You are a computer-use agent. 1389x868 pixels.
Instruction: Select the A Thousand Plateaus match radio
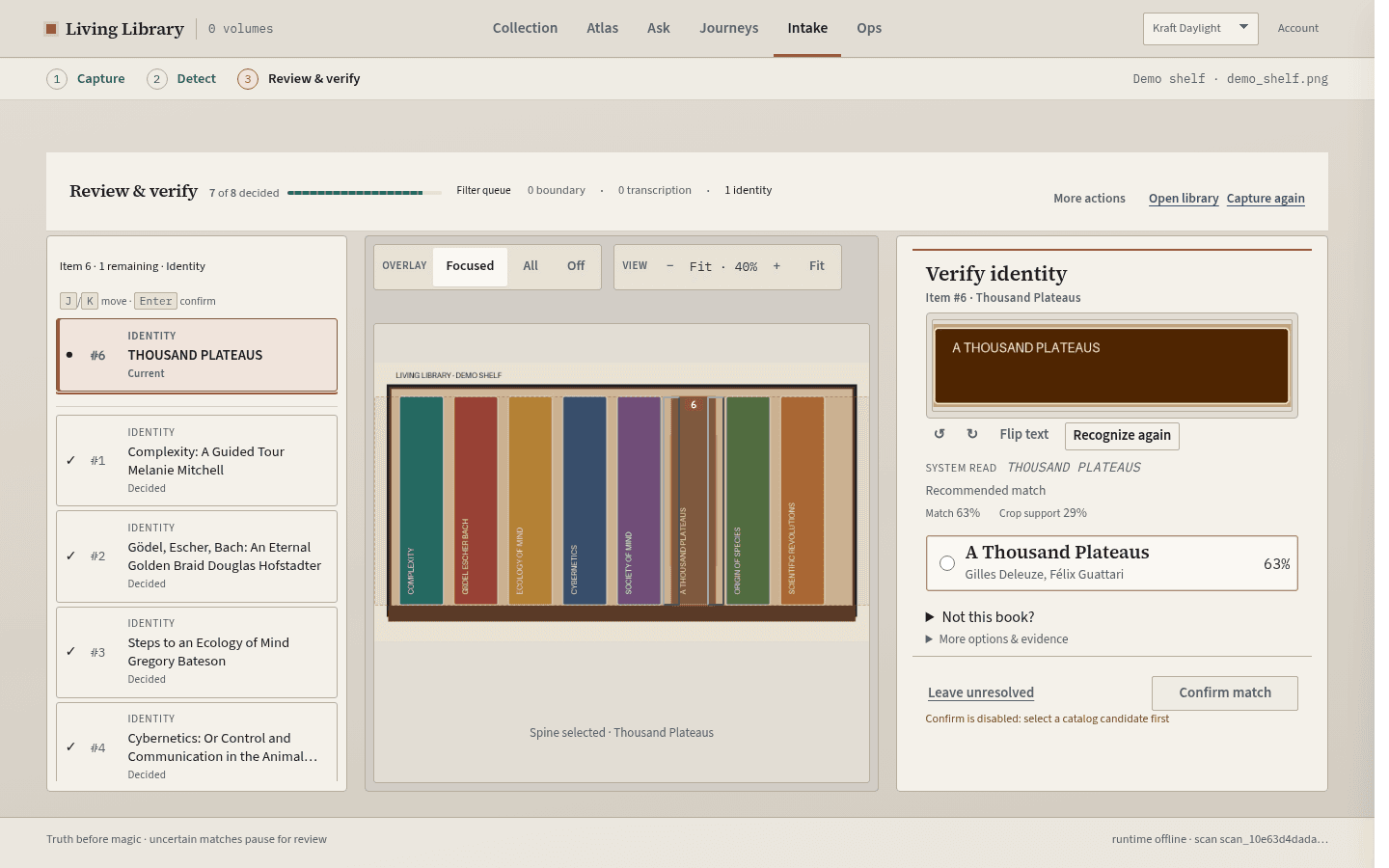947,563
